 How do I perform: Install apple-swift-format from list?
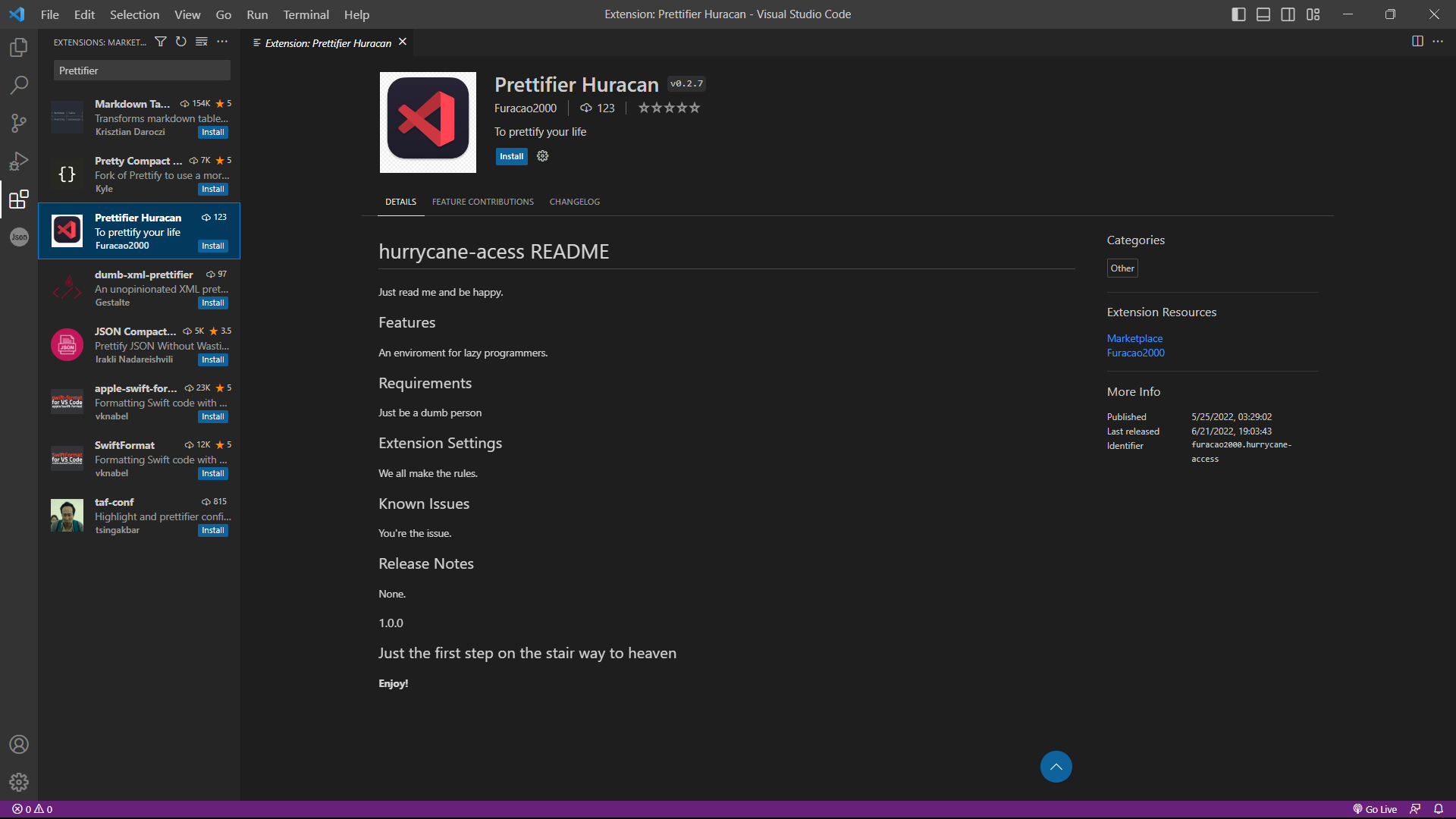tap(213, 416)
